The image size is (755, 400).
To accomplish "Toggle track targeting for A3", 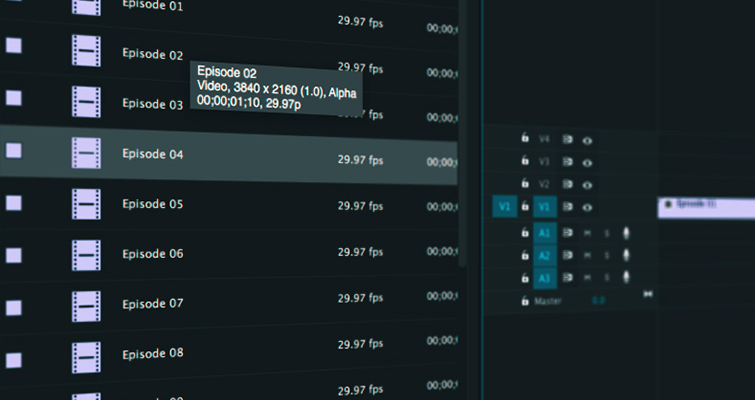I will click(544, 278).
